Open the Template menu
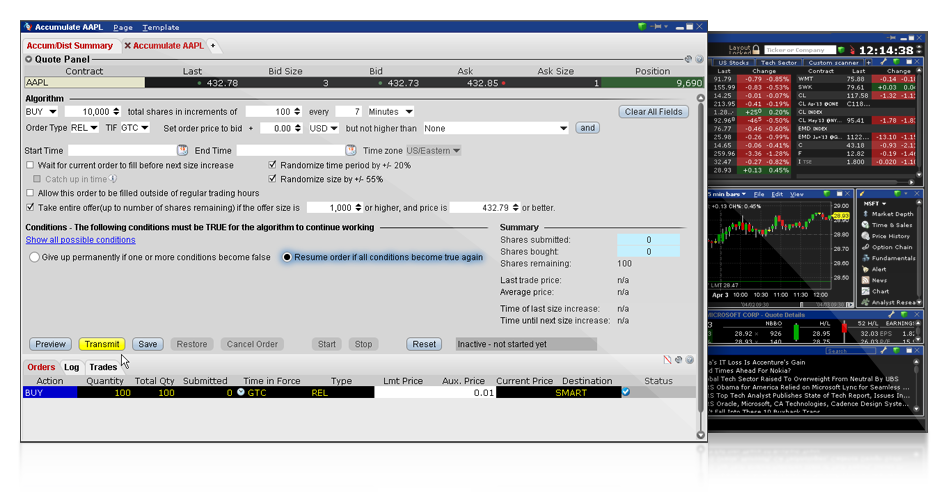Image resolution: width=948 pixels, height=500 pixels. [x=160, y=27]
